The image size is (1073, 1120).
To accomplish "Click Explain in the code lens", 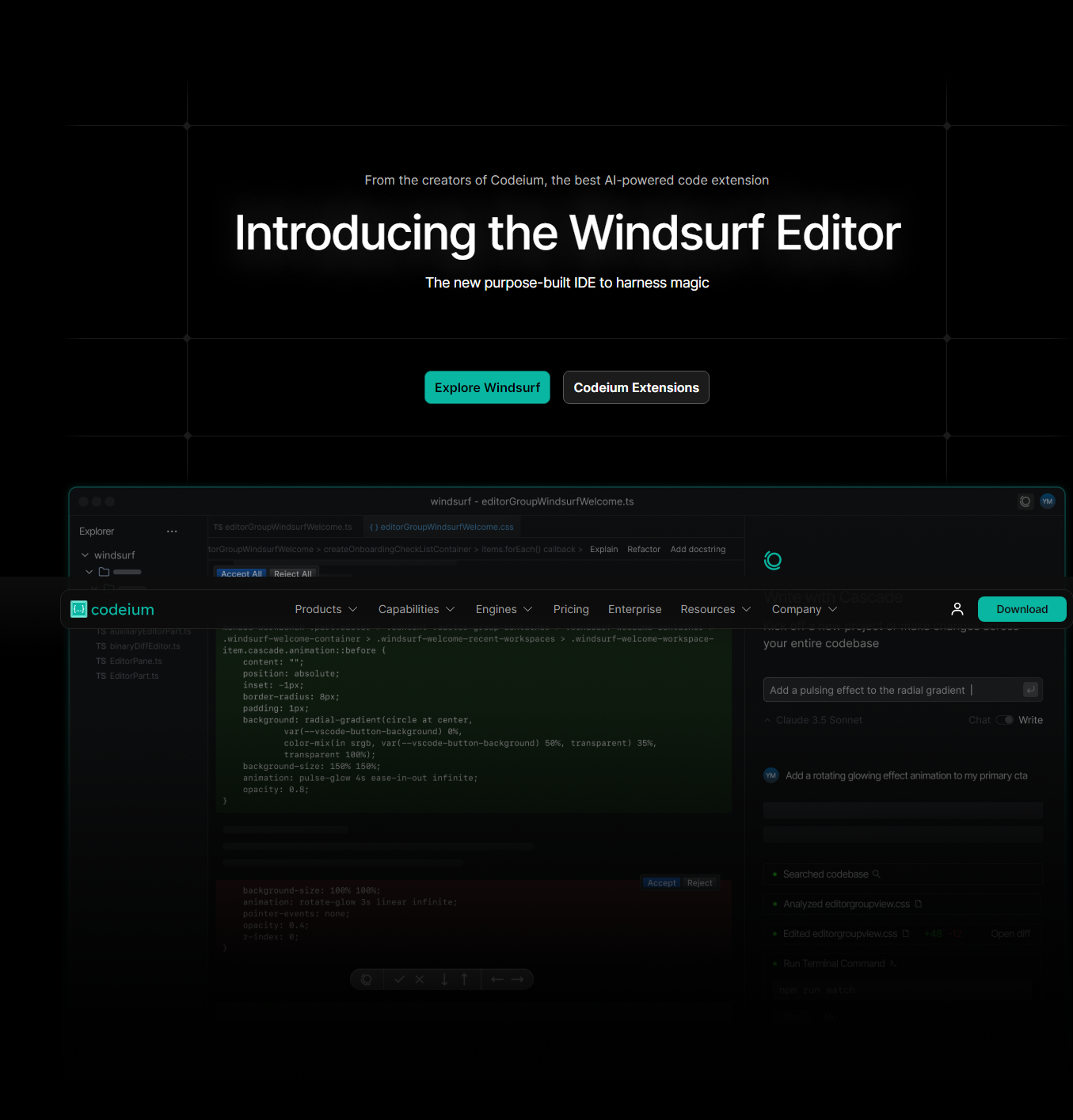I will tap(603, 549).
